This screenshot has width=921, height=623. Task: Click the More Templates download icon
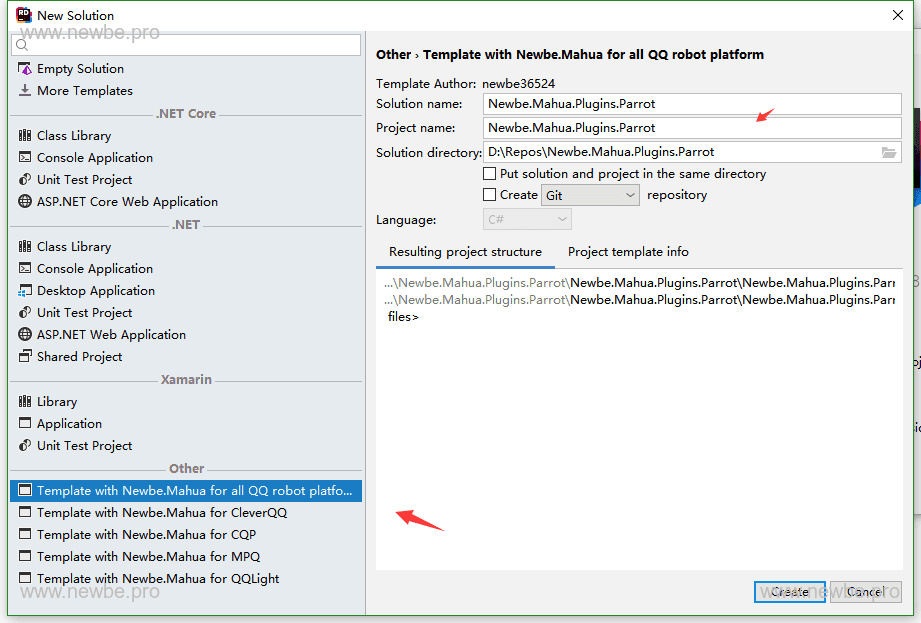(x=25, y=91)
